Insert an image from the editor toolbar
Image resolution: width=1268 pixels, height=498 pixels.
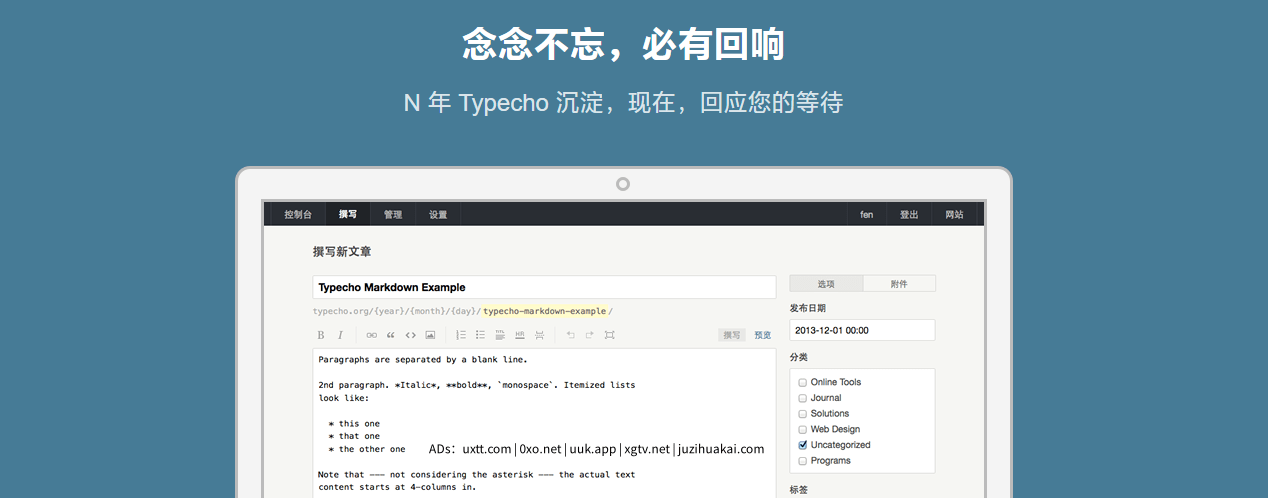430,335
